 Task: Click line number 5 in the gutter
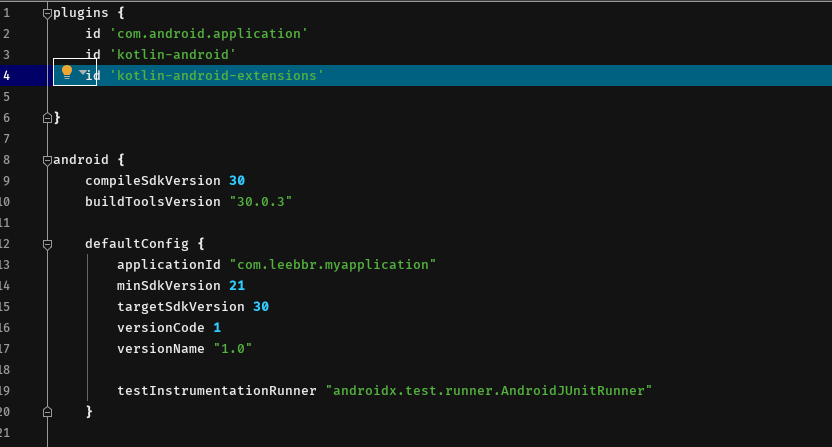tap(6, 97)
